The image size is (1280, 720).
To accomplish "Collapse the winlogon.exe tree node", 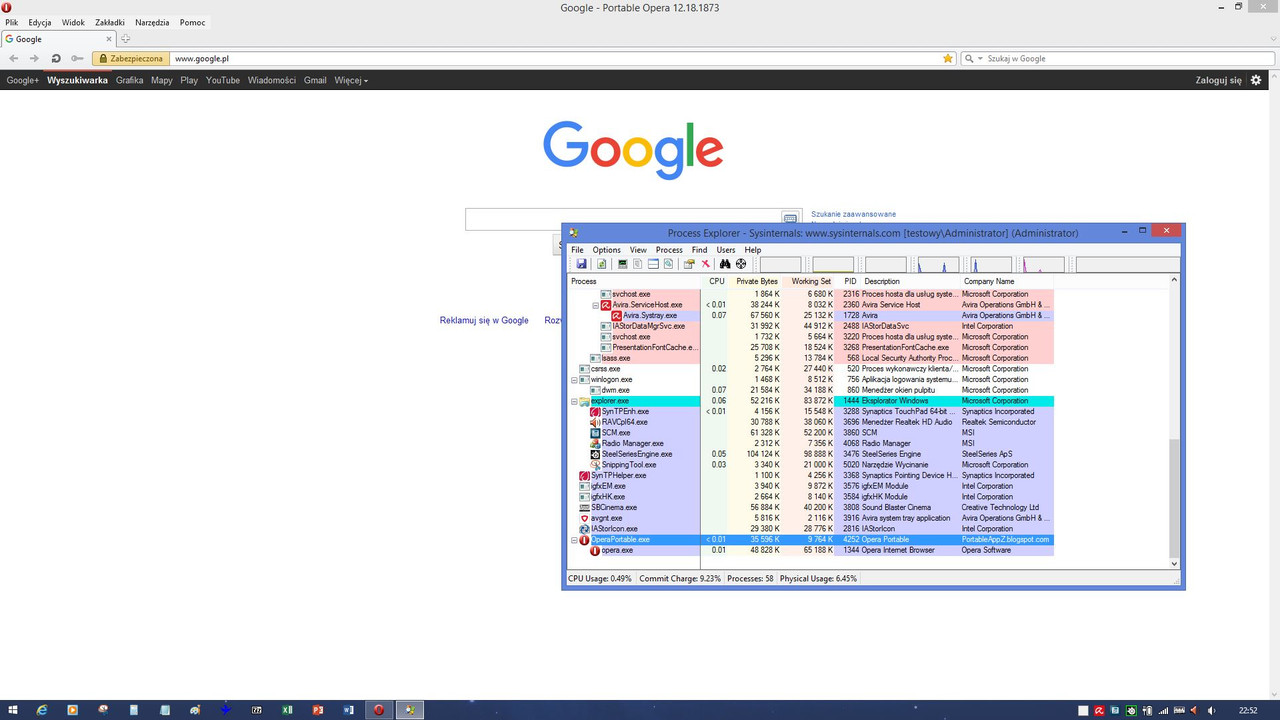I will pos(574,380).
